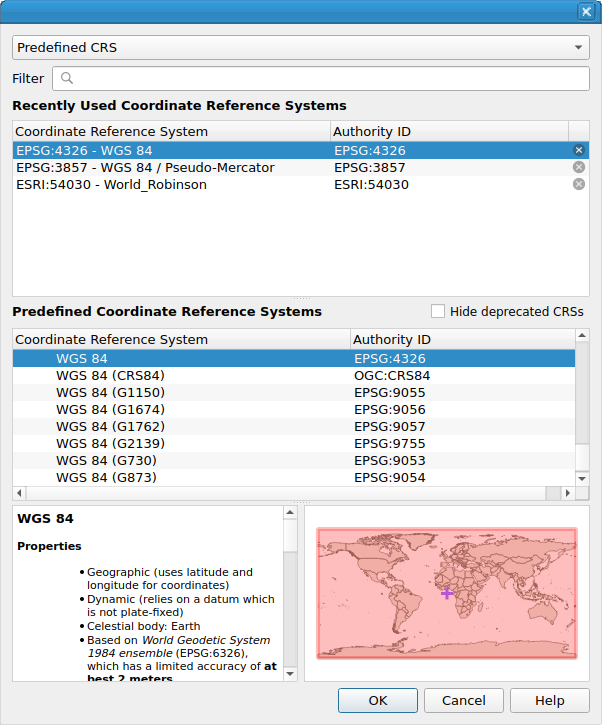Remove ESRI:54030 World_Robinson from recent list
Screen dimensions: 602x725
[578, 184]
